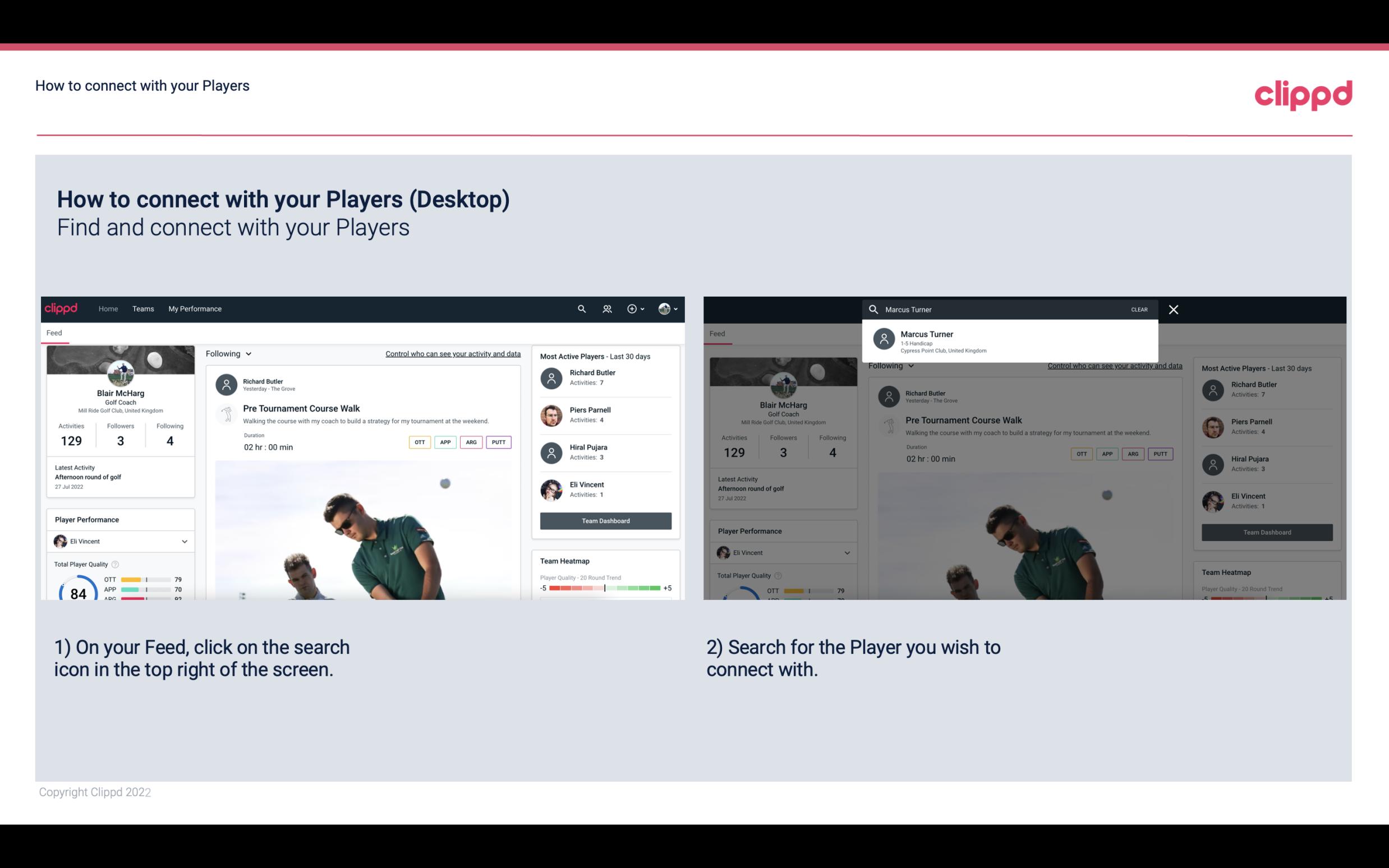Clear the Marcus Turner search input

(1139, 309)
